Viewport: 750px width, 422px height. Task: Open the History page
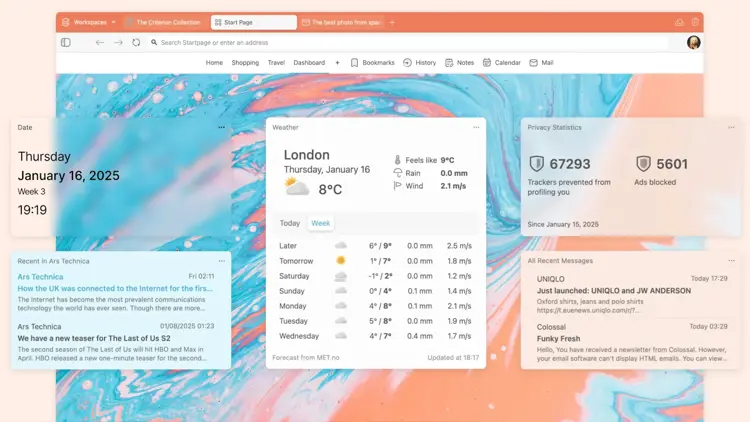click(x=419, y=63)
